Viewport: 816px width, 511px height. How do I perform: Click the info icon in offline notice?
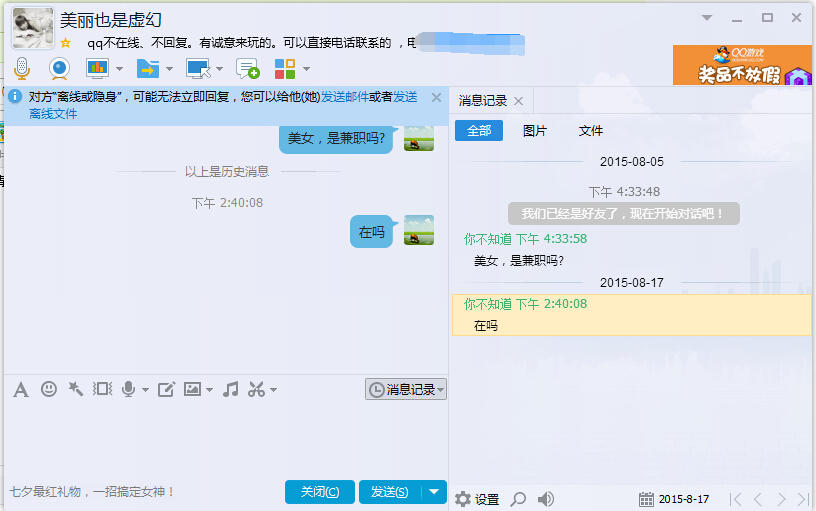[x=15, y=96]
